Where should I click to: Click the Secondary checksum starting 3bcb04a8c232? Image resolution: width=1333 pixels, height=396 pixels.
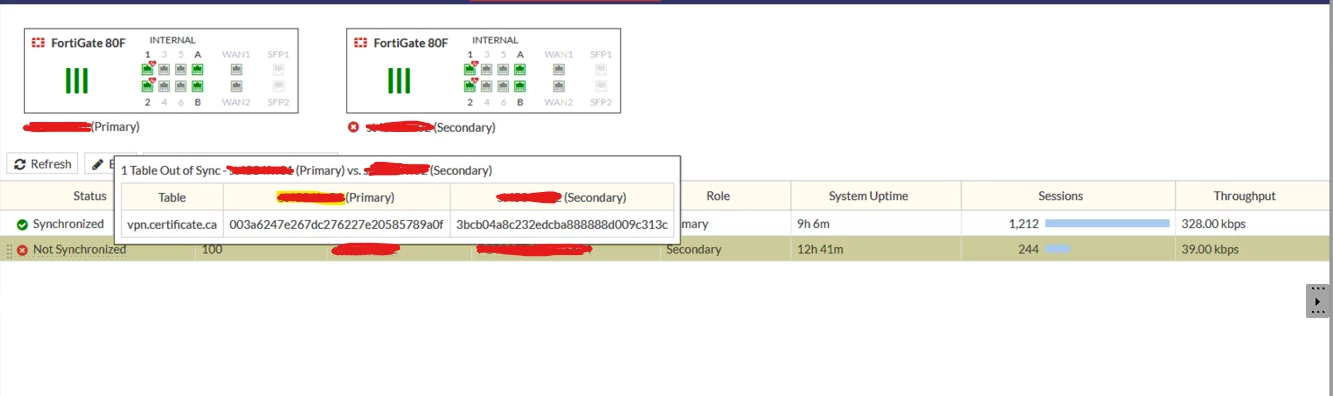(x=562, y=224)
